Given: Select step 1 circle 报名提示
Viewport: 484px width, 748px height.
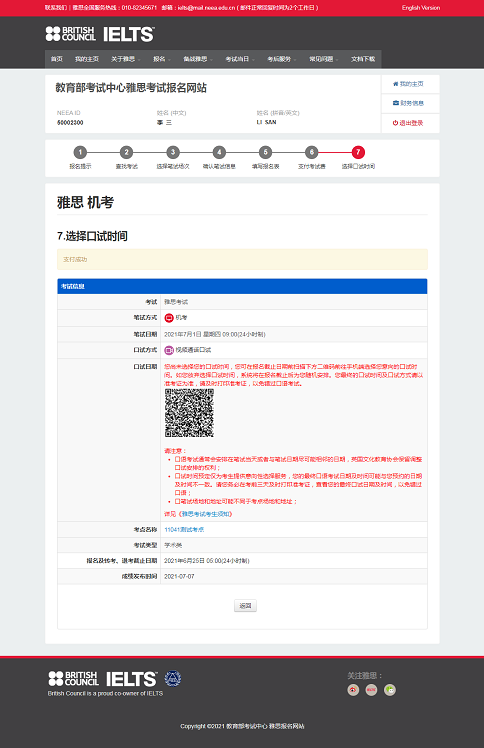Looking at the screenshot, I should [x=80, y=152].
